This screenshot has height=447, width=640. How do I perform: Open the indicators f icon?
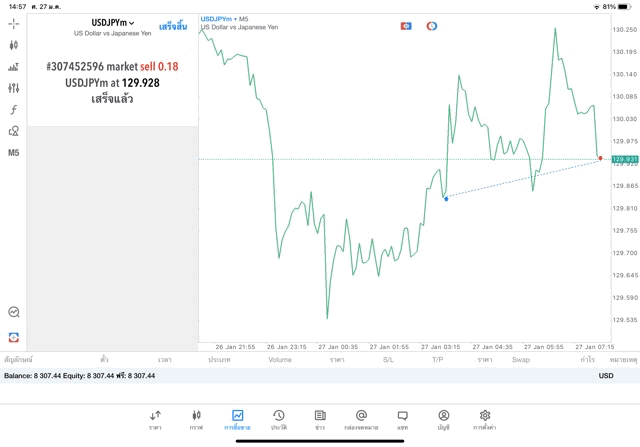click(x=13, y=109)
